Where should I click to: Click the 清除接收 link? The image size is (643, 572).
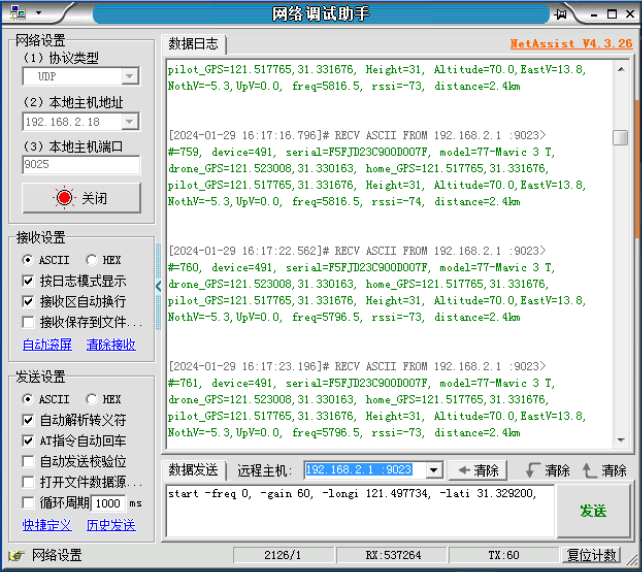click(x=111, y=344)
